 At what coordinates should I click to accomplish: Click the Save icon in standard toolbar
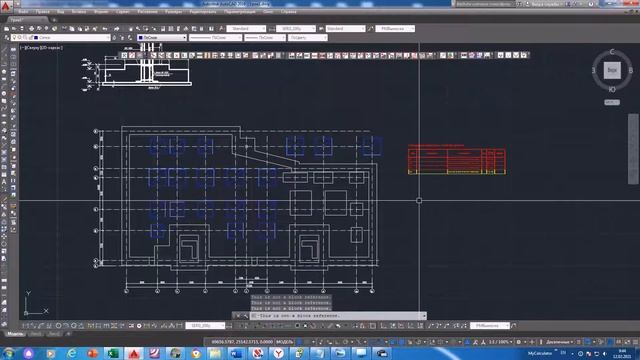coord(22,29)
